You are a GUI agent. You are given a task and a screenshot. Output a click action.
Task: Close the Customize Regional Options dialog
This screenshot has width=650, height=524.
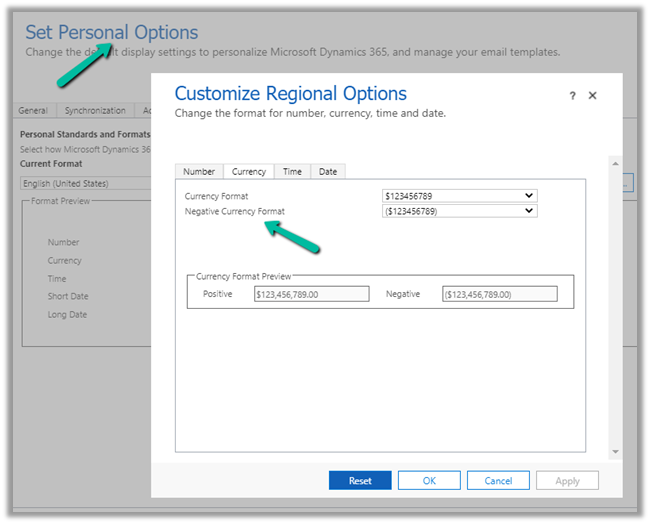click(592, 96)
